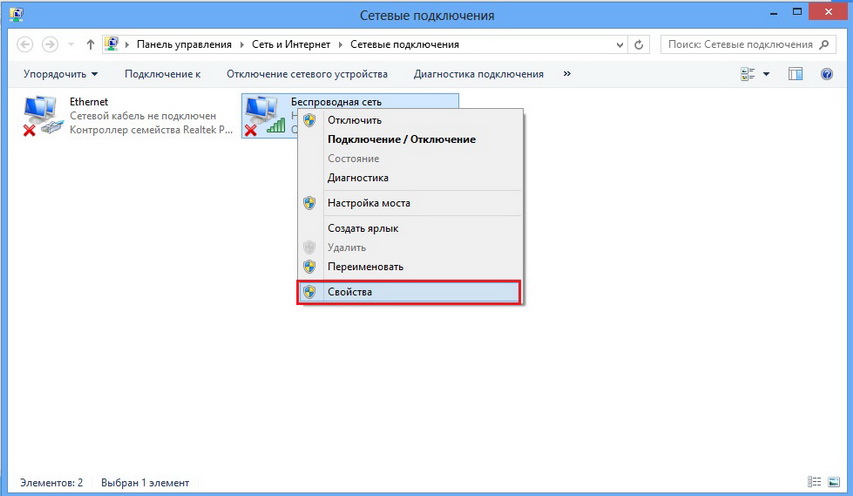Click the Up one level arrow
Viewport: 853px width, 496px height.
[x=91, y=45]
